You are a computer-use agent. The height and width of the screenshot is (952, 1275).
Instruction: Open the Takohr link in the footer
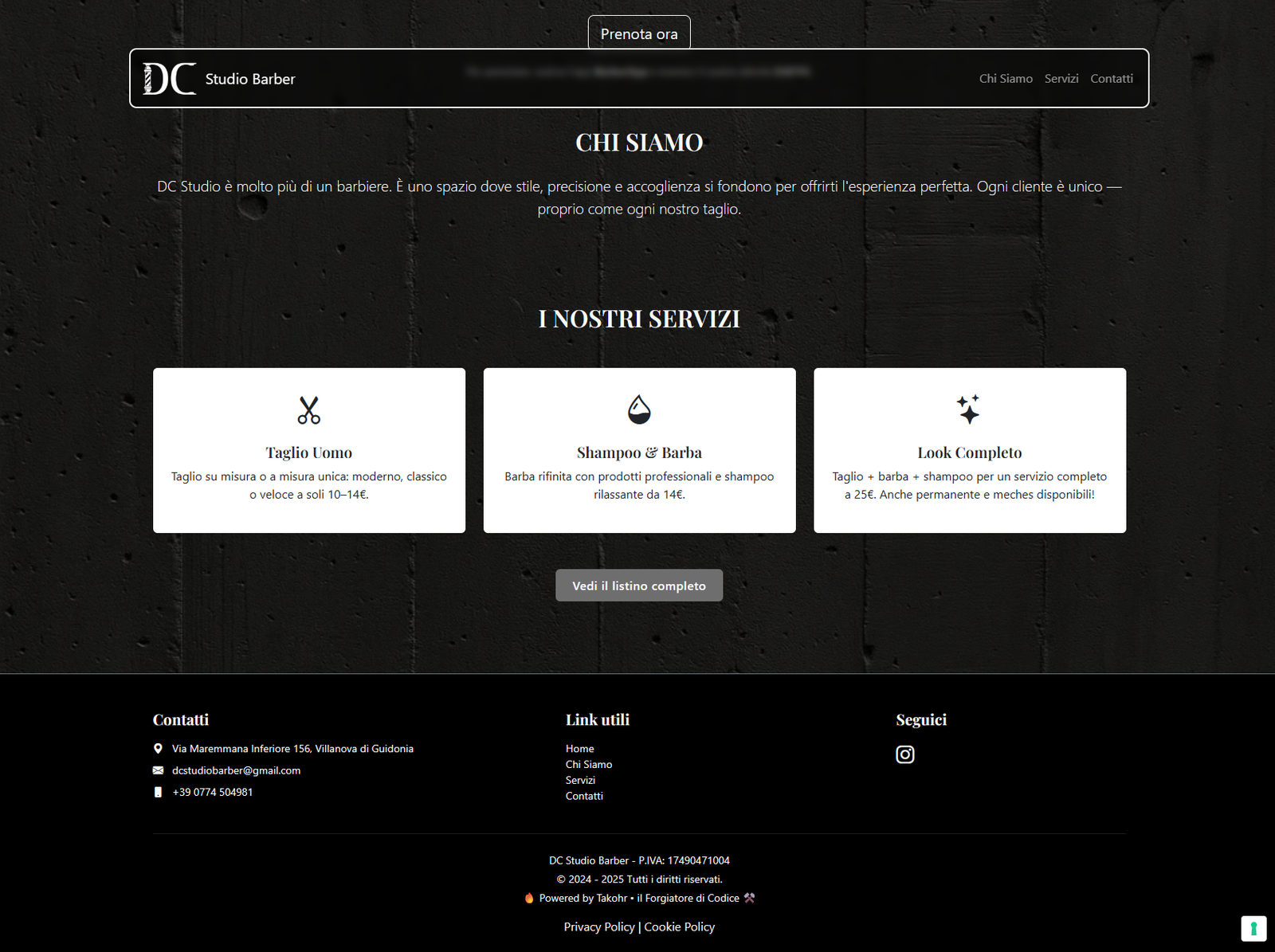612,898
